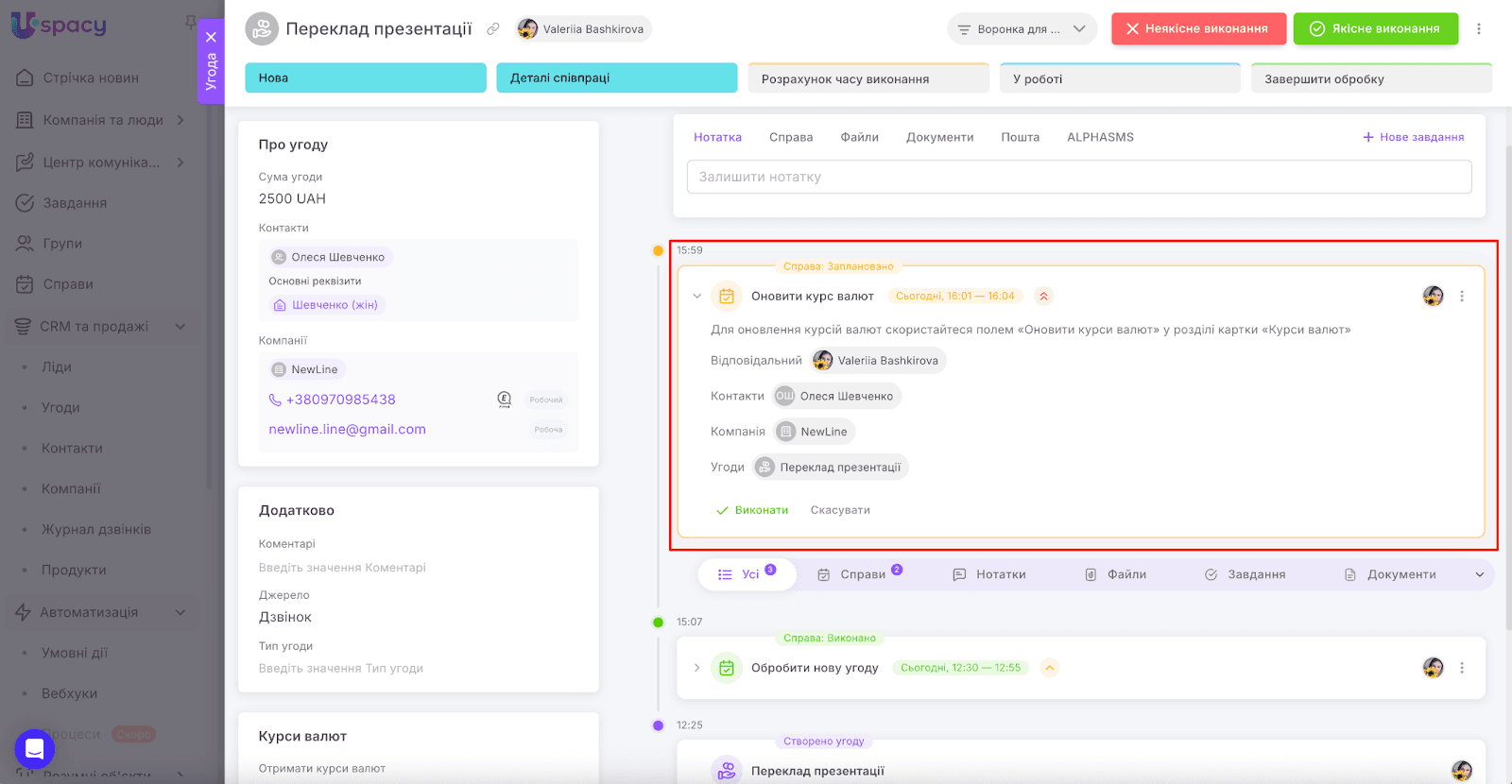1512x784 pixels.
Task: Open options menu for Обробити нову угоду
Action: click(x=1462, y=668)
